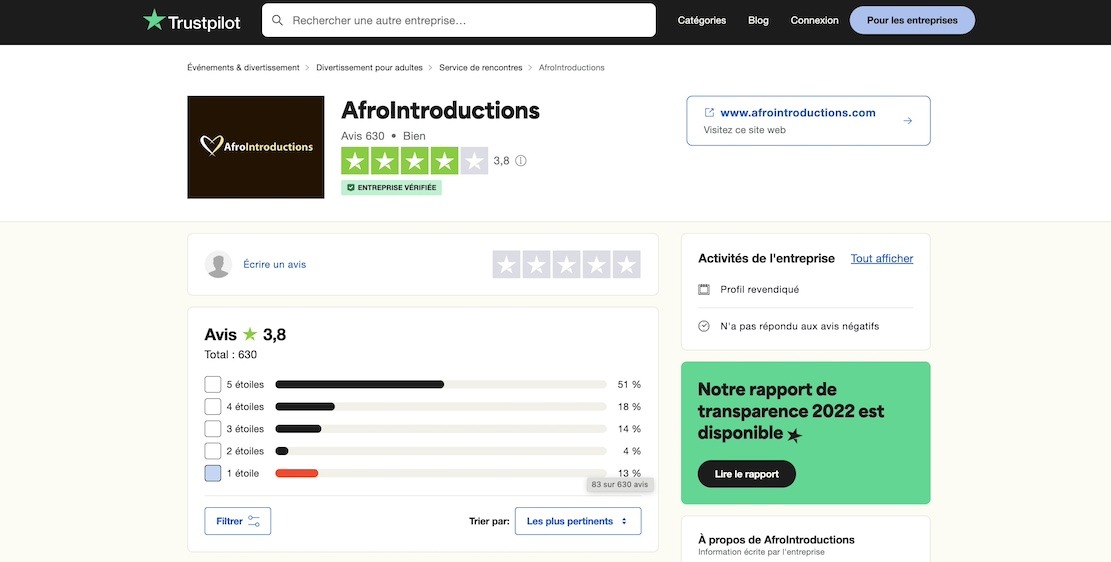Click the 51 % value
1111x562 pixels.
pyautogui.click(x=629, y=384)
